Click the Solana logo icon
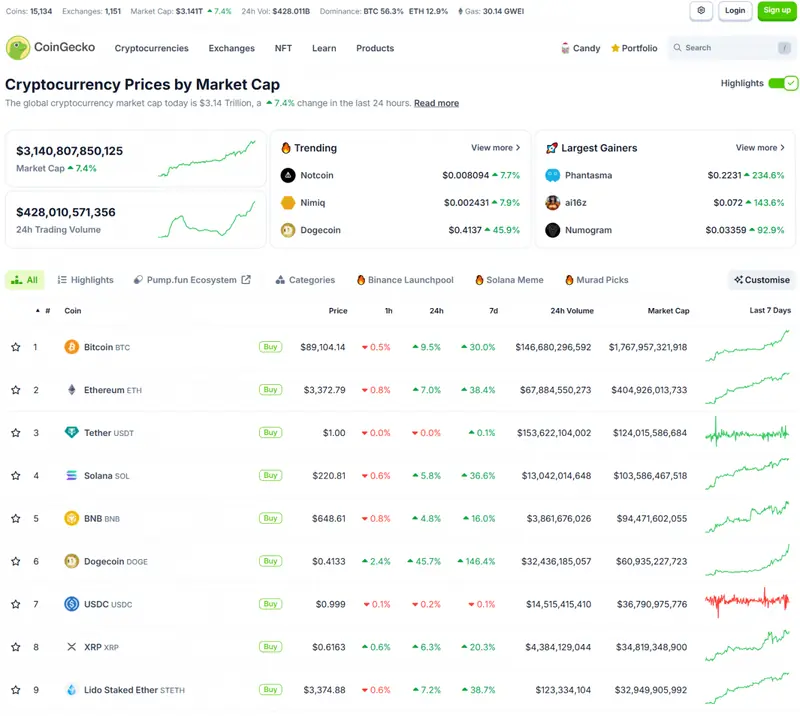Viewport: 800px width, 716px height. 71,476
